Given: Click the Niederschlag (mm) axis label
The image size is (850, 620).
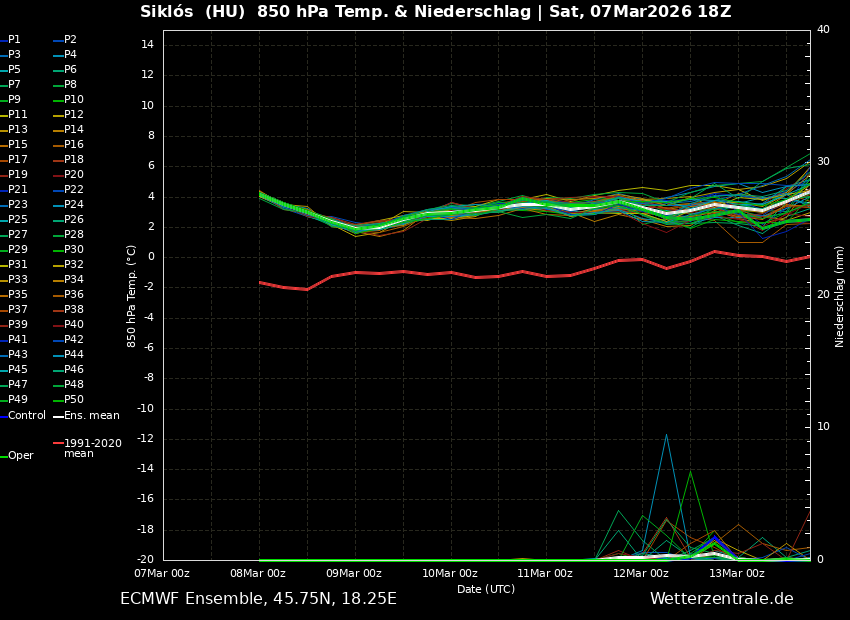Looking at the screenshot, I should (840, 296).
